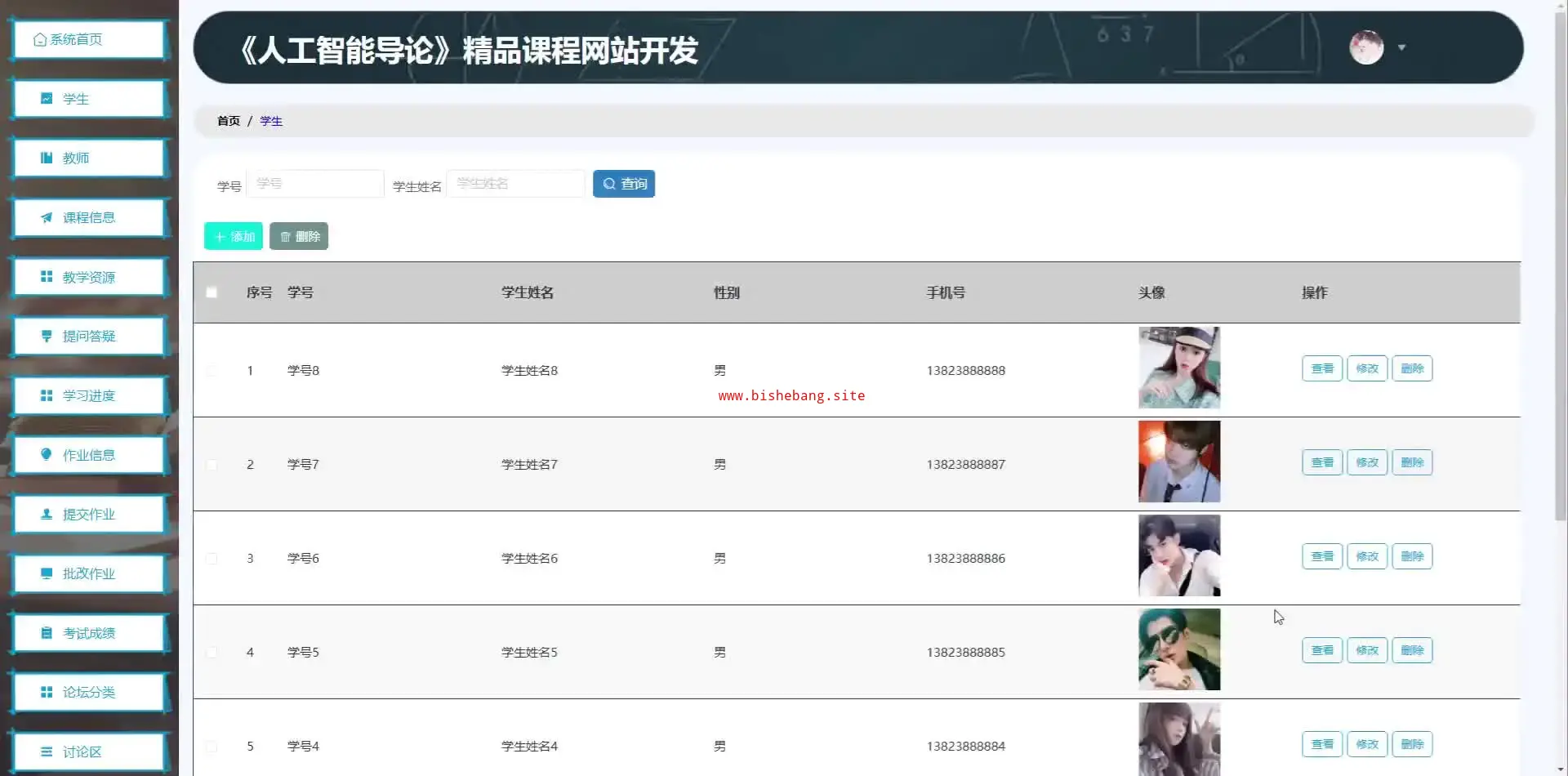This screenshot has height=776, width=1568.
Task: Click the grid icon beside 教学资源
Action: pyautogui.click(x=47, y=277)
